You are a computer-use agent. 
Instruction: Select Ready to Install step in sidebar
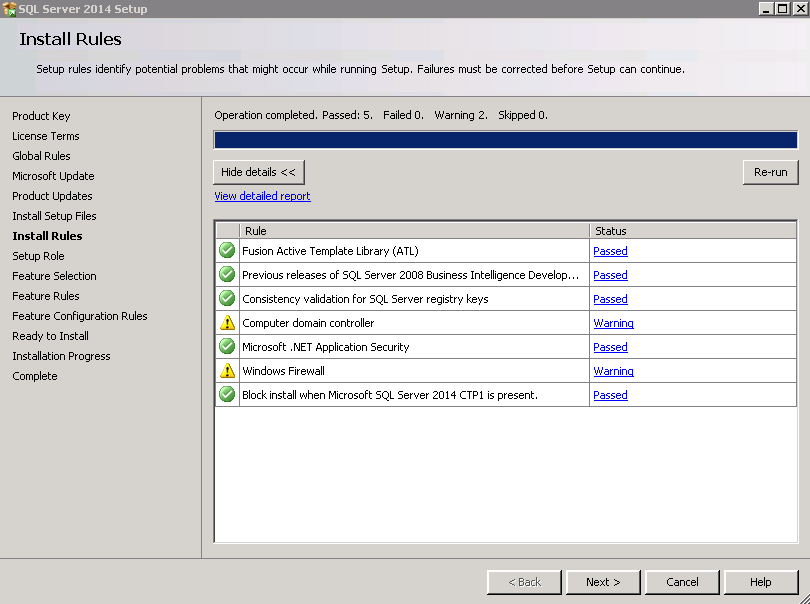click(x=51, y=336)
